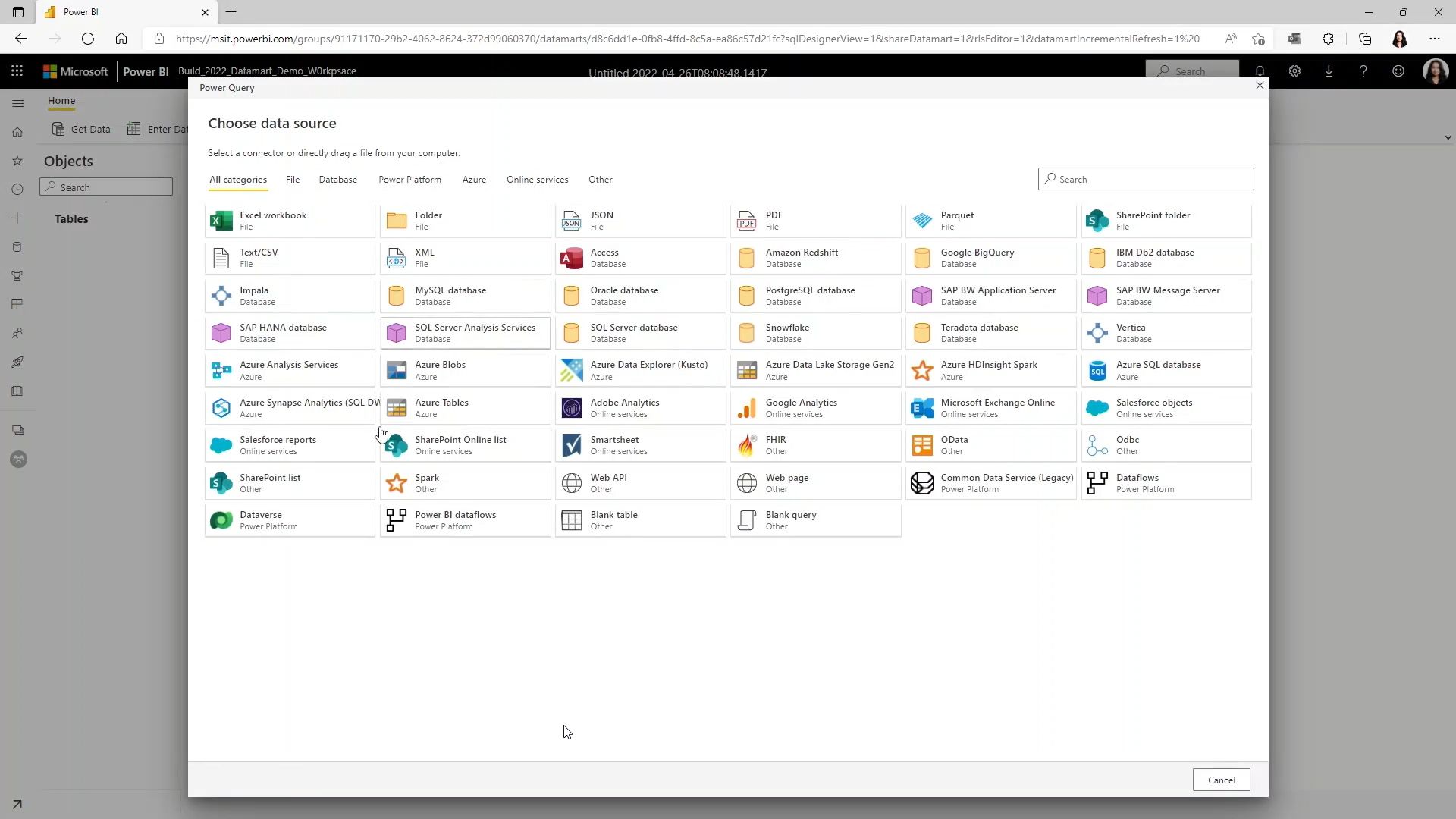Open the Azure category tab
1456x819 pixels.
click(x=474, y=180)
